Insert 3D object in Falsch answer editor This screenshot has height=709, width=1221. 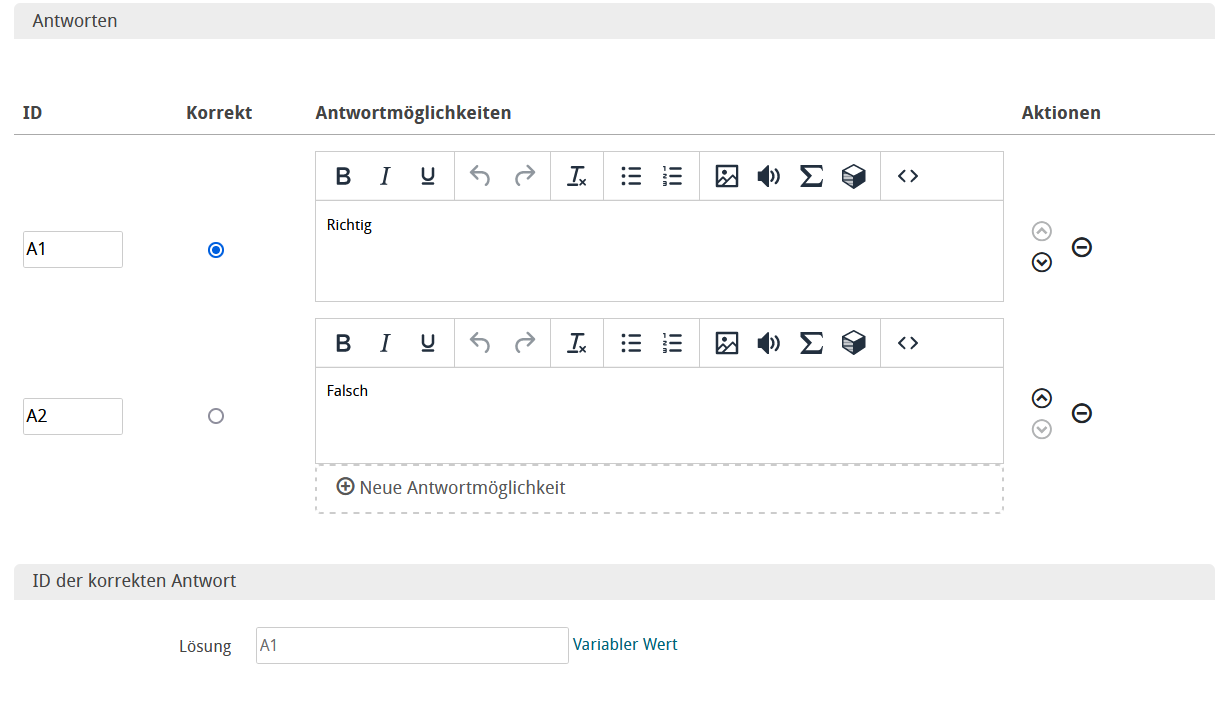[x=853, y=344]
